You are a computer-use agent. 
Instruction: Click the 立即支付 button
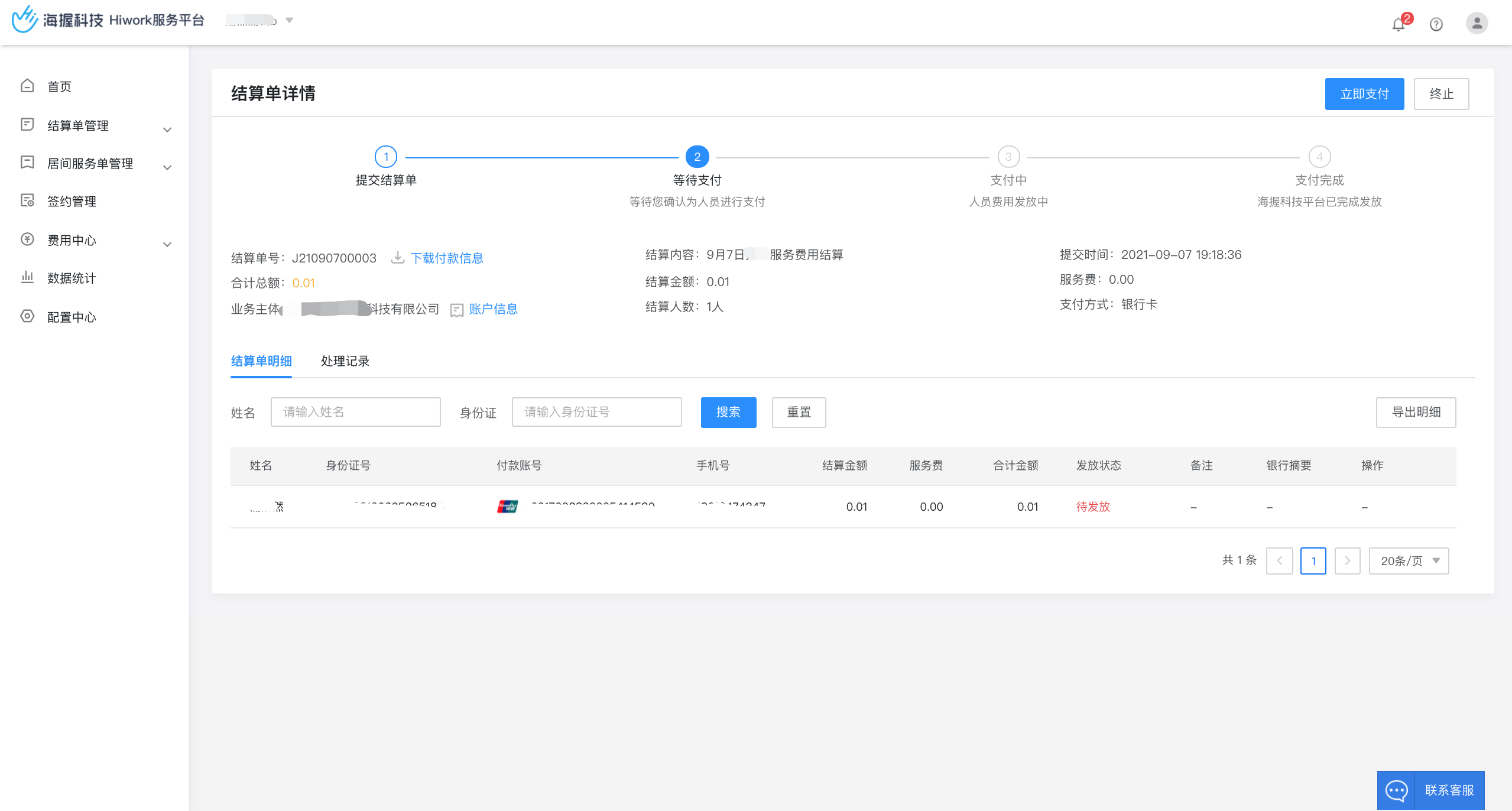[1364, 94]
